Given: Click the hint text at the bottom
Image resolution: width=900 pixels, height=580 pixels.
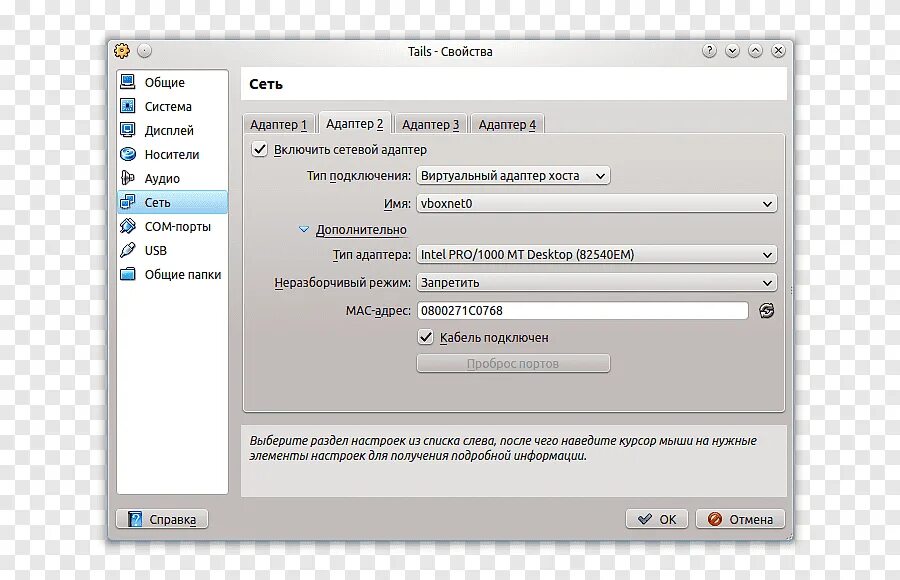Looking at the screenshot, I should click(503, 448).
